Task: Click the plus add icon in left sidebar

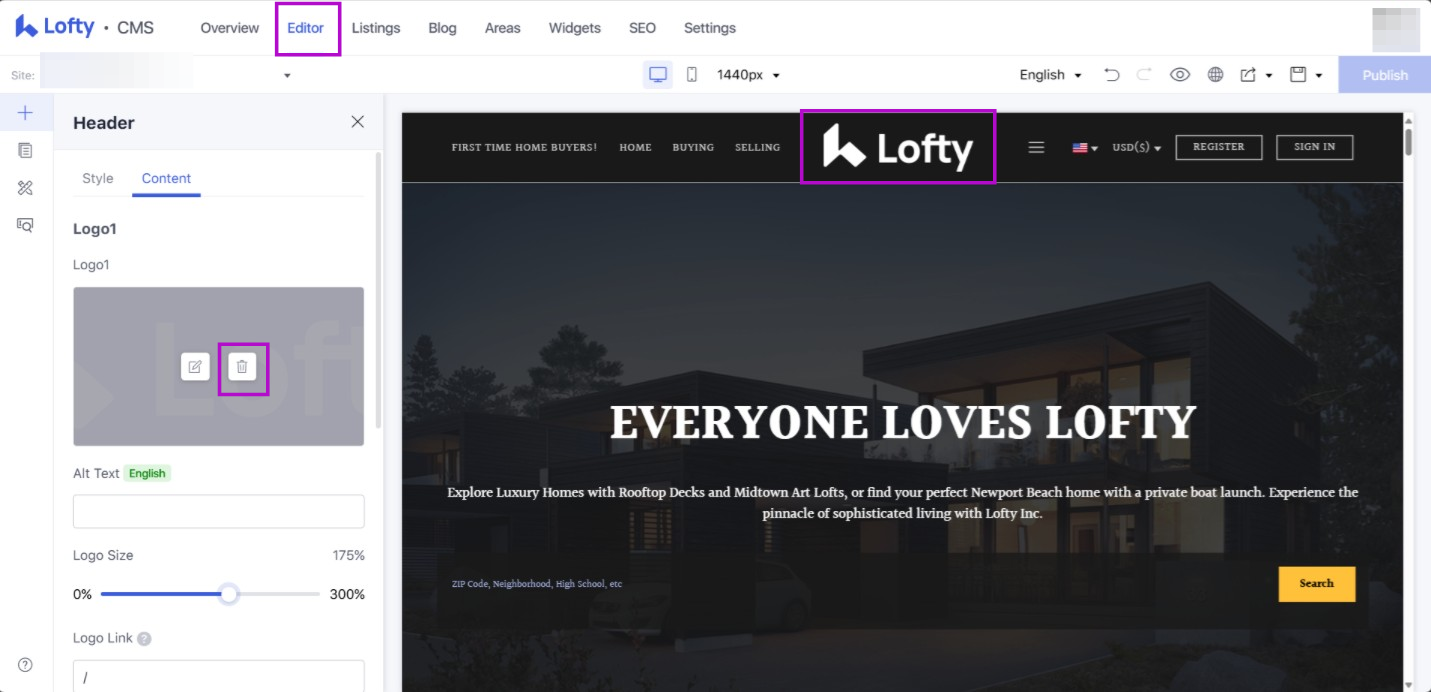Action: click(x=26, y=113)
